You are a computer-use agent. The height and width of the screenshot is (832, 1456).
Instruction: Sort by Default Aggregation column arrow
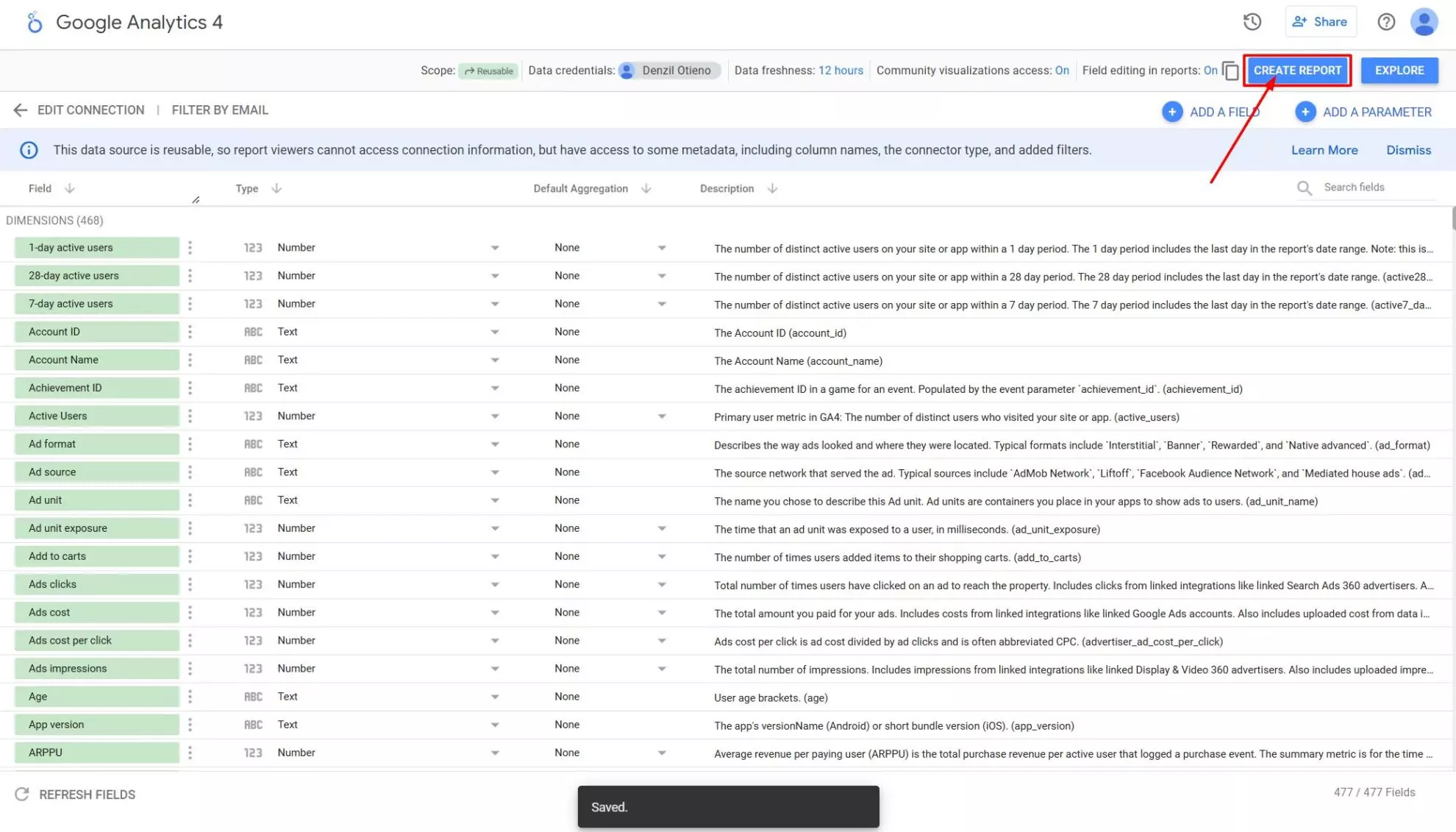pyautogui.click(x=646, y=188)
